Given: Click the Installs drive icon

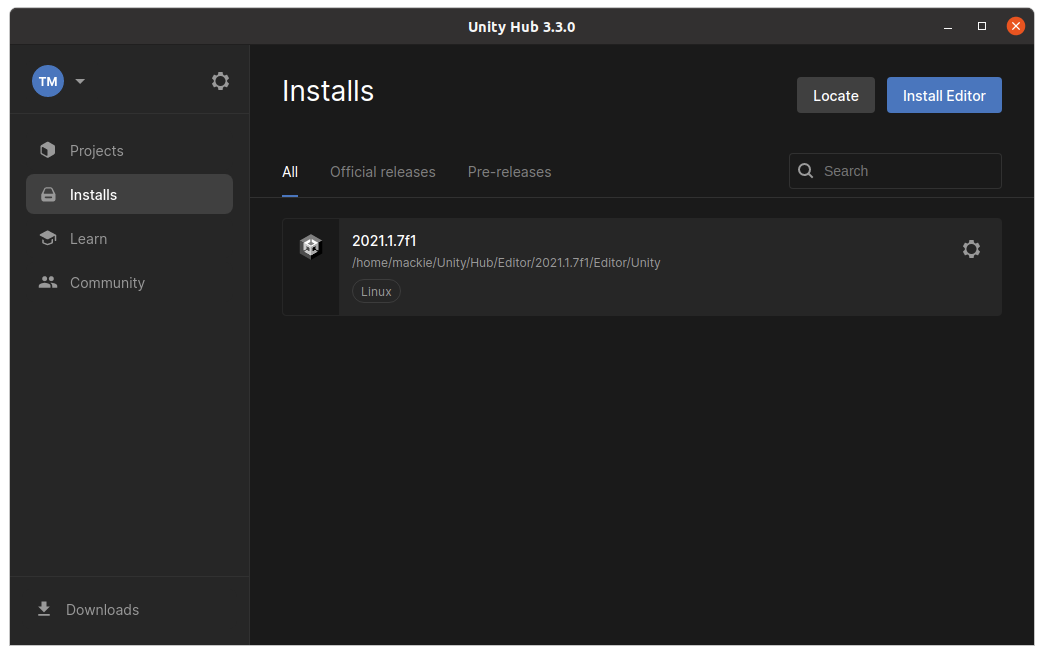Looking at the screenshot, I should click(x=48, y=194).
